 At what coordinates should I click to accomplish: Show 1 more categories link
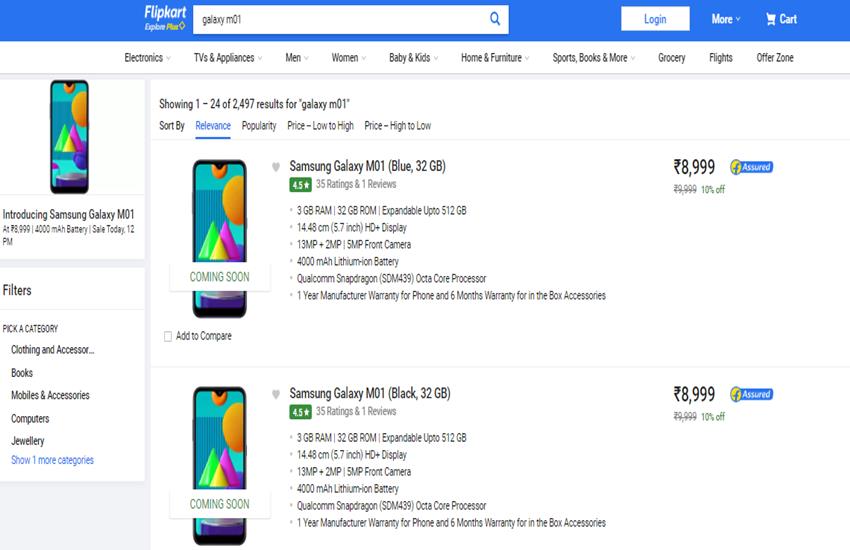tap(52, 461)
